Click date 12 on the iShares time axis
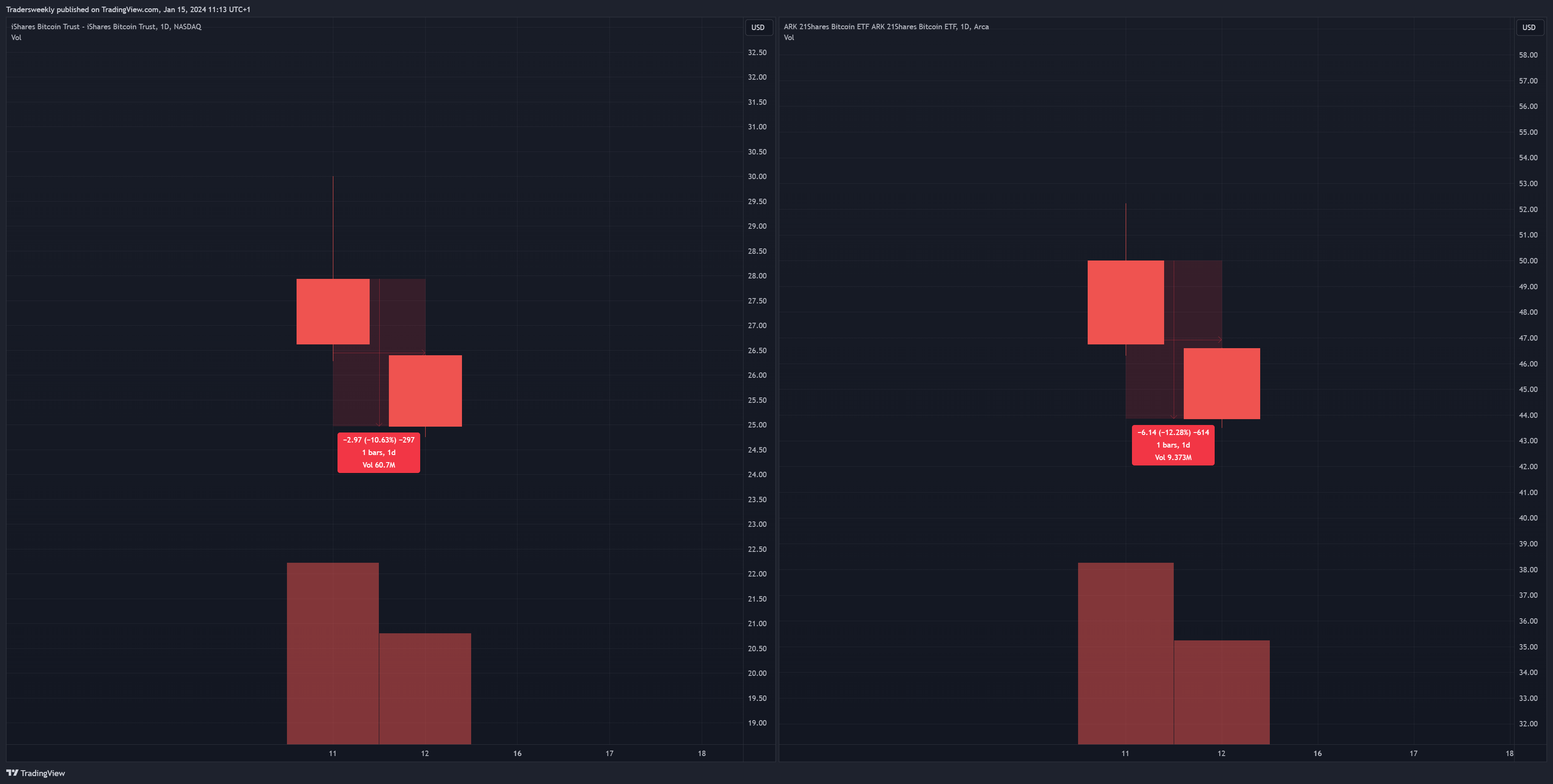1553x784 pixels. (x=425, y=753)
